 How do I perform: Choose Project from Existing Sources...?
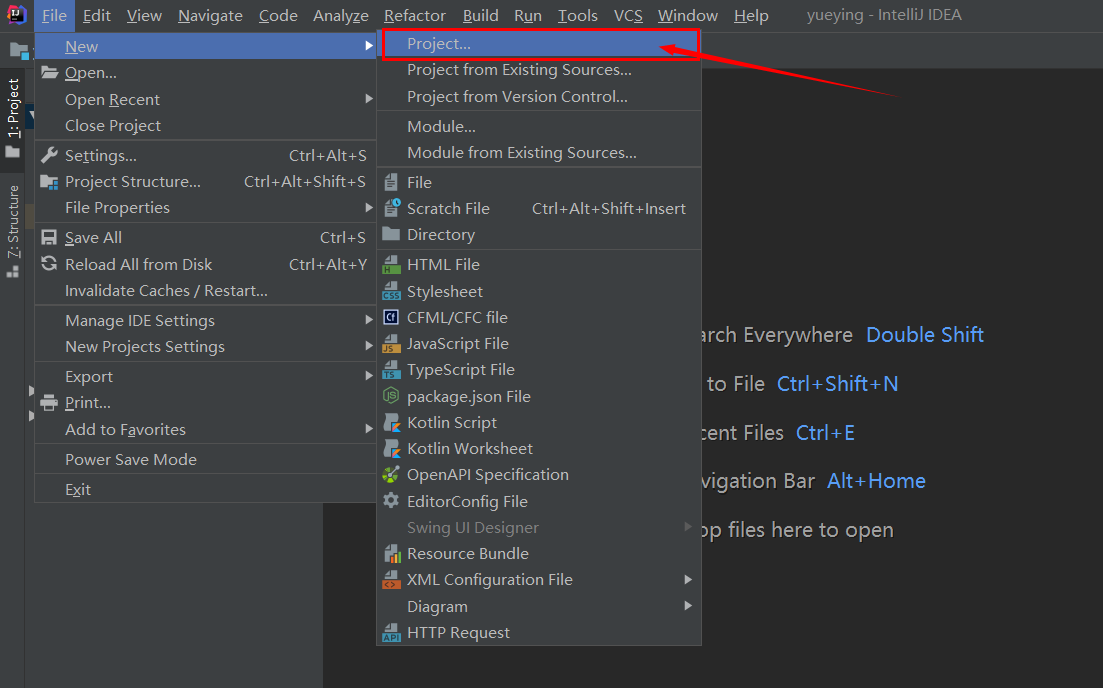[x=539, y=70]
